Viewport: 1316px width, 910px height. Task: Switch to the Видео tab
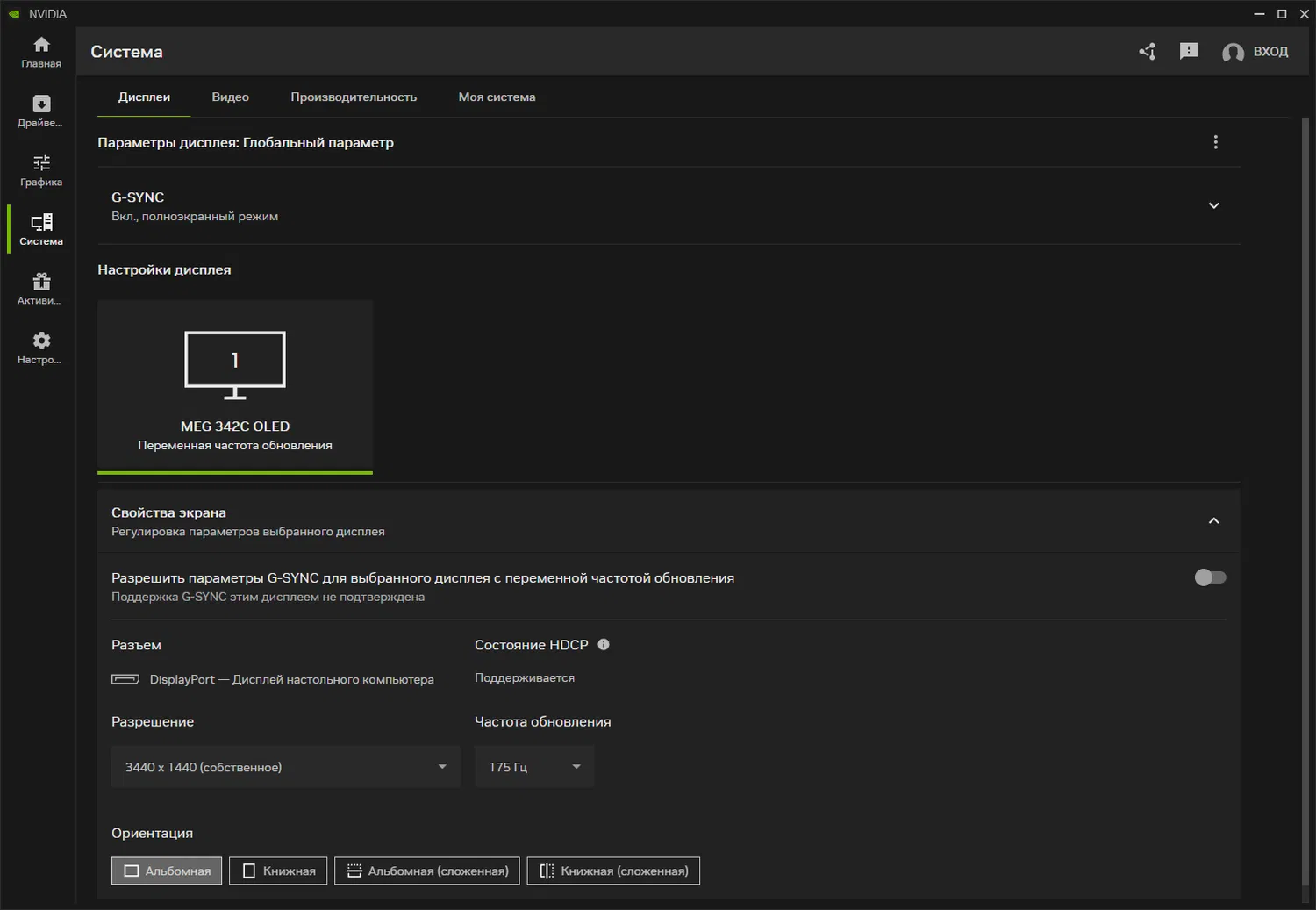point(231,97)
